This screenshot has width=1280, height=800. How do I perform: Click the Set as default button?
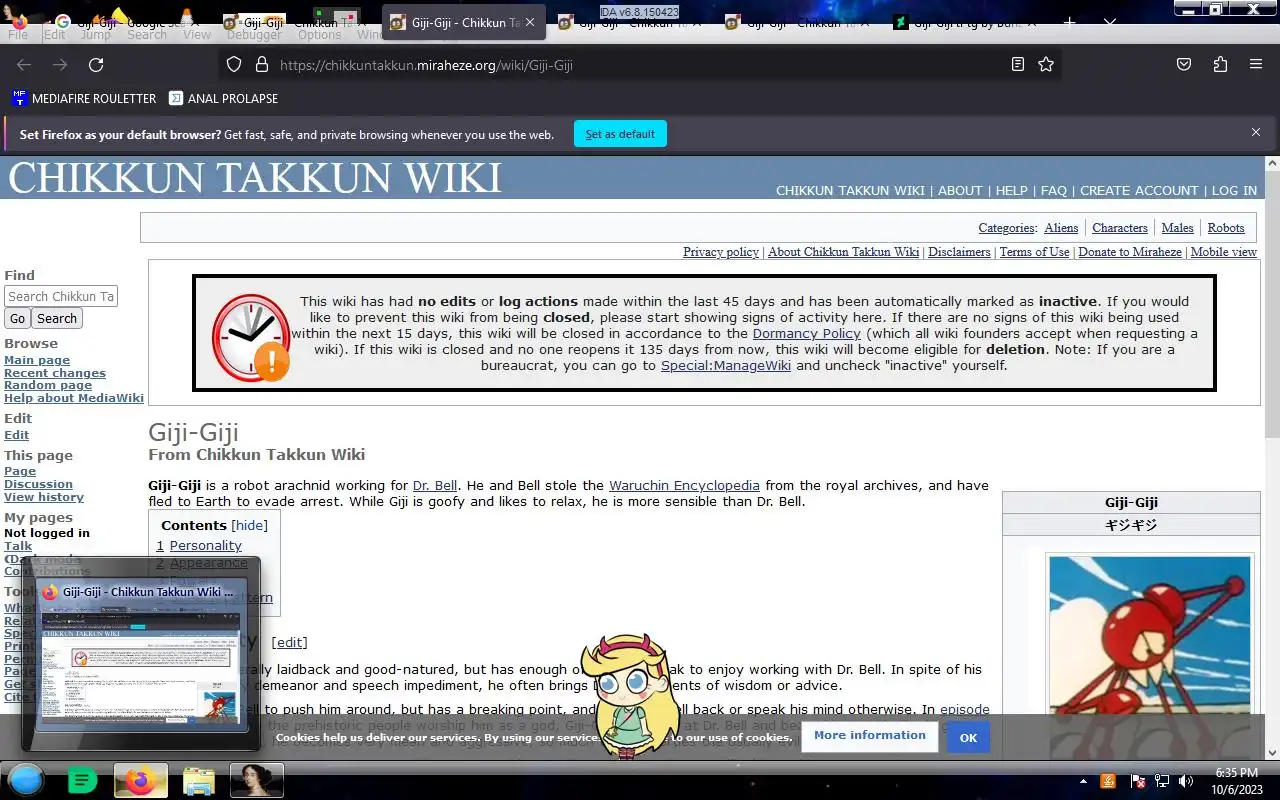[x=620, y=134]
